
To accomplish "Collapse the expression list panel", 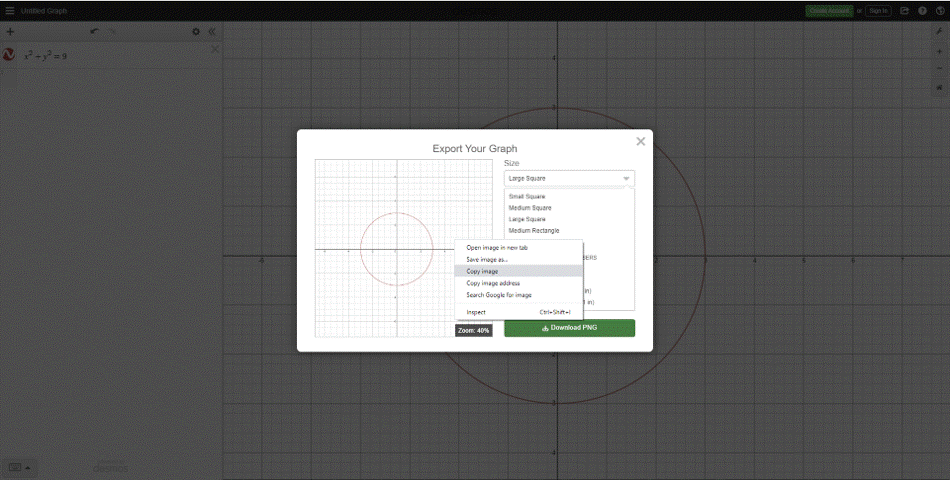I will tap(212, 31).
